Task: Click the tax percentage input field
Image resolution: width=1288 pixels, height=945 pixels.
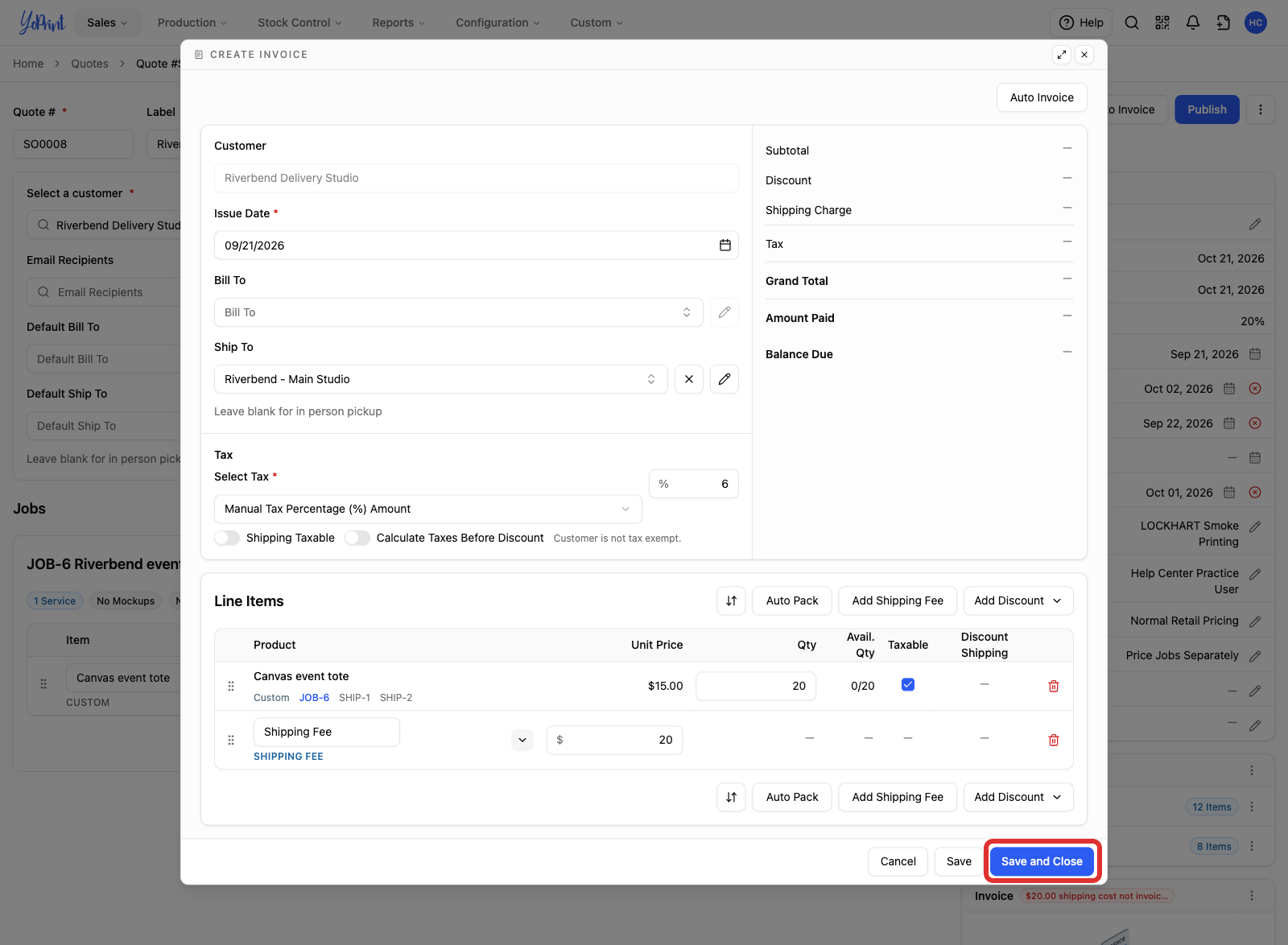Action: click(x=694, y=484)
